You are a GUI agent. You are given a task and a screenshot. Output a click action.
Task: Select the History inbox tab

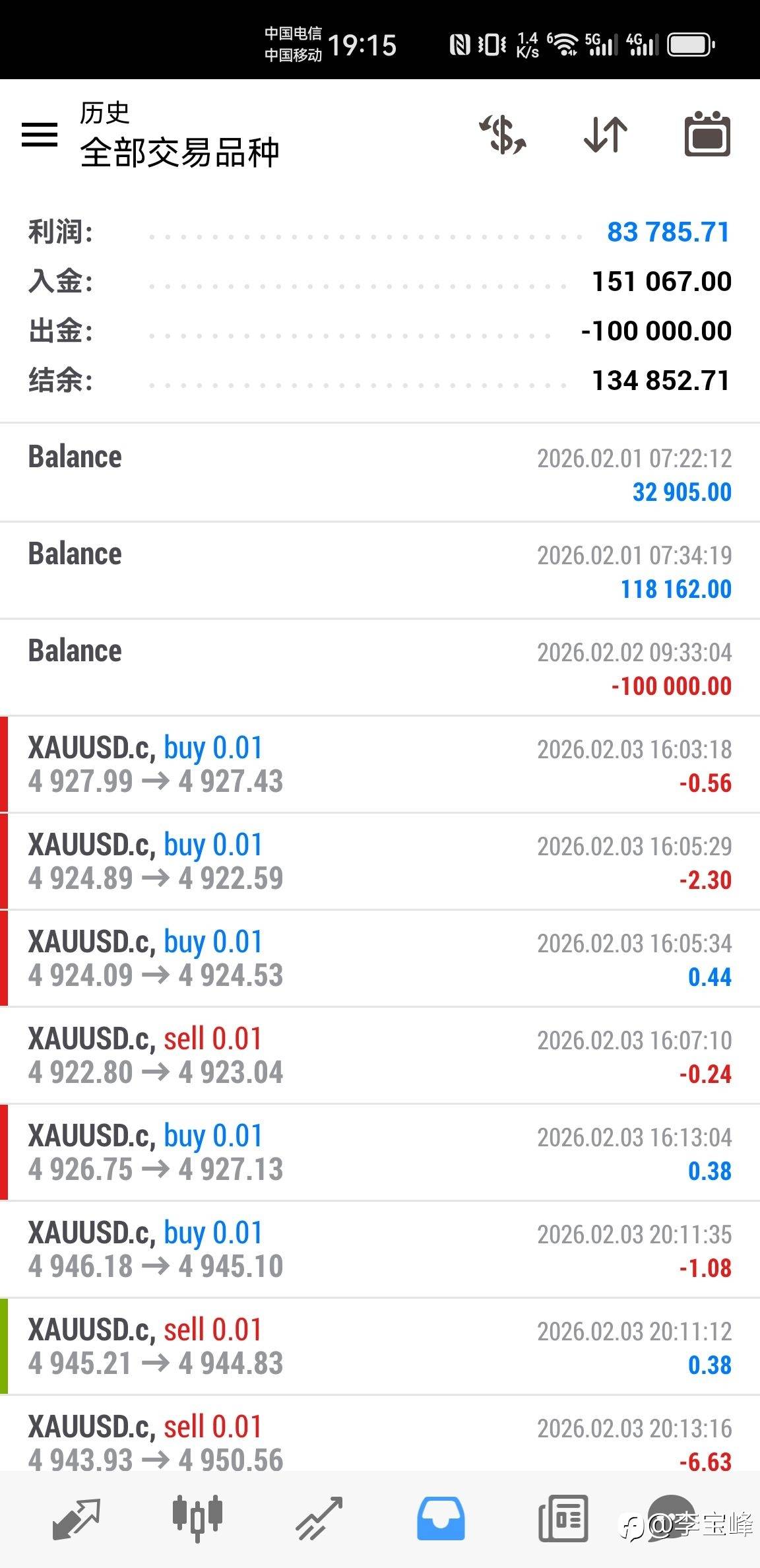(x=441, y=1519)
